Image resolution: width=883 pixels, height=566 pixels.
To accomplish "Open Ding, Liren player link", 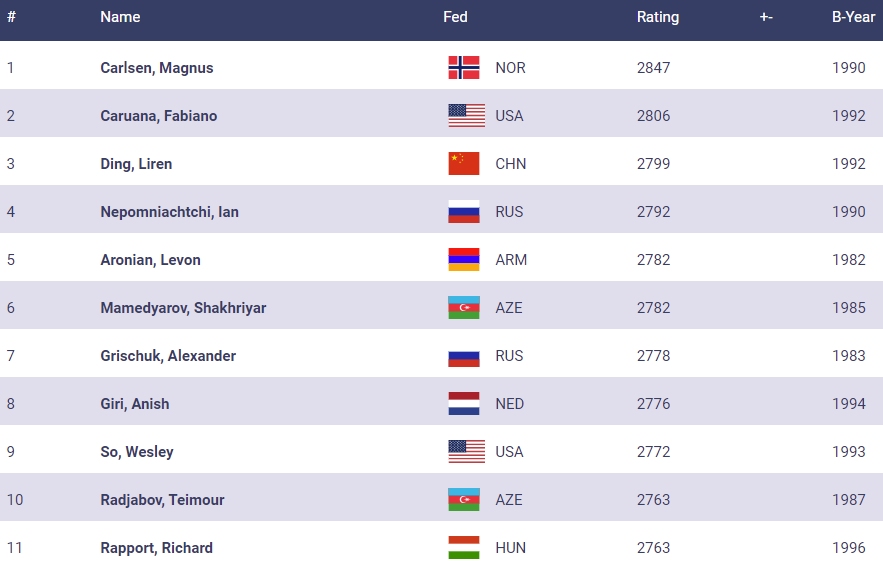I will (136, 164).
